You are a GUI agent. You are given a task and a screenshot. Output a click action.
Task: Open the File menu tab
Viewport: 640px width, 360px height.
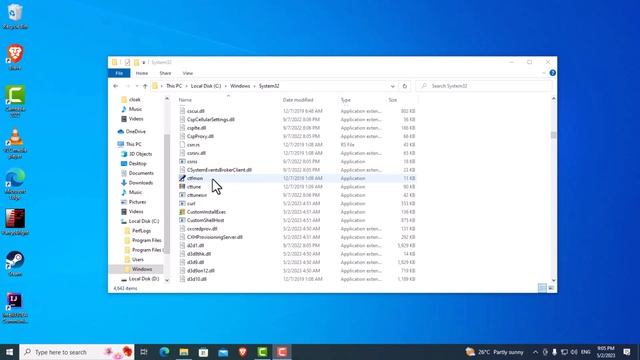pos(119,73)
